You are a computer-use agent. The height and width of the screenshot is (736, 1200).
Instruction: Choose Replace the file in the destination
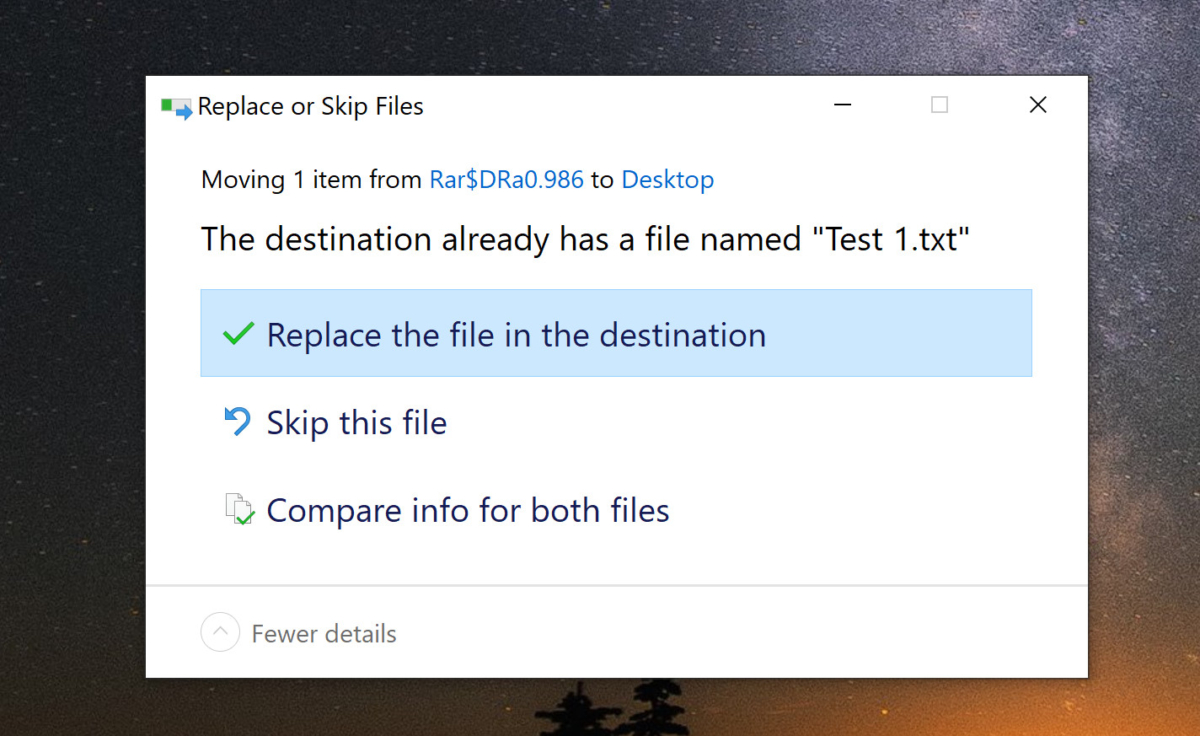(515, 334)
